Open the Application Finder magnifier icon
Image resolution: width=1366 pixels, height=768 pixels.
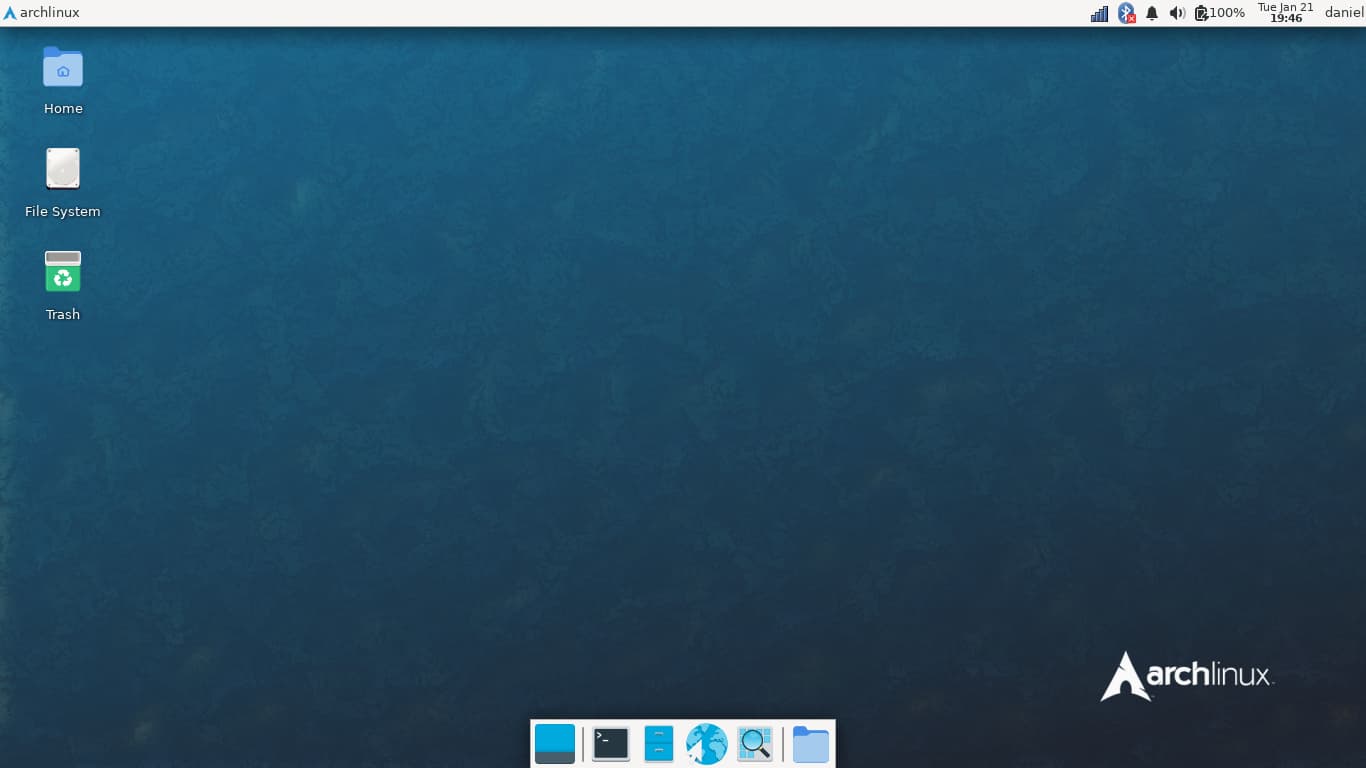click(x=755, y=744)
